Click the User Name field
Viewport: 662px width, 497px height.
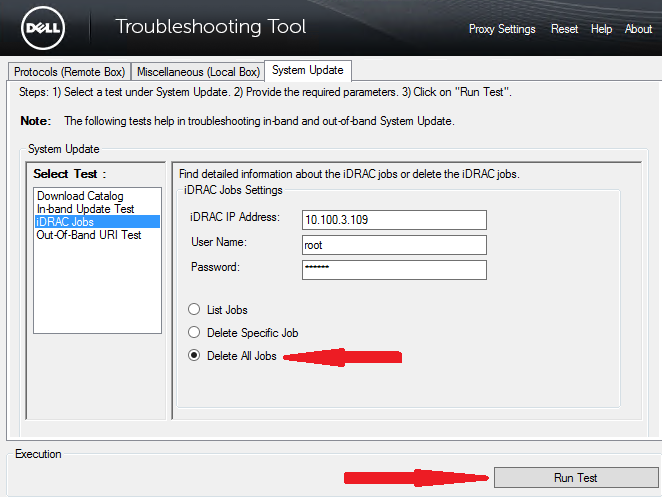coord(394,245)
